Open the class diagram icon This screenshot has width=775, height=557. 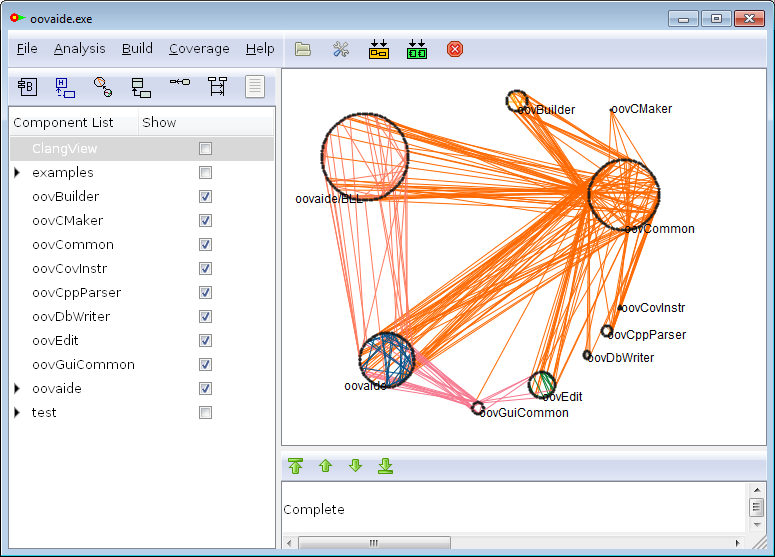point(141,87)
